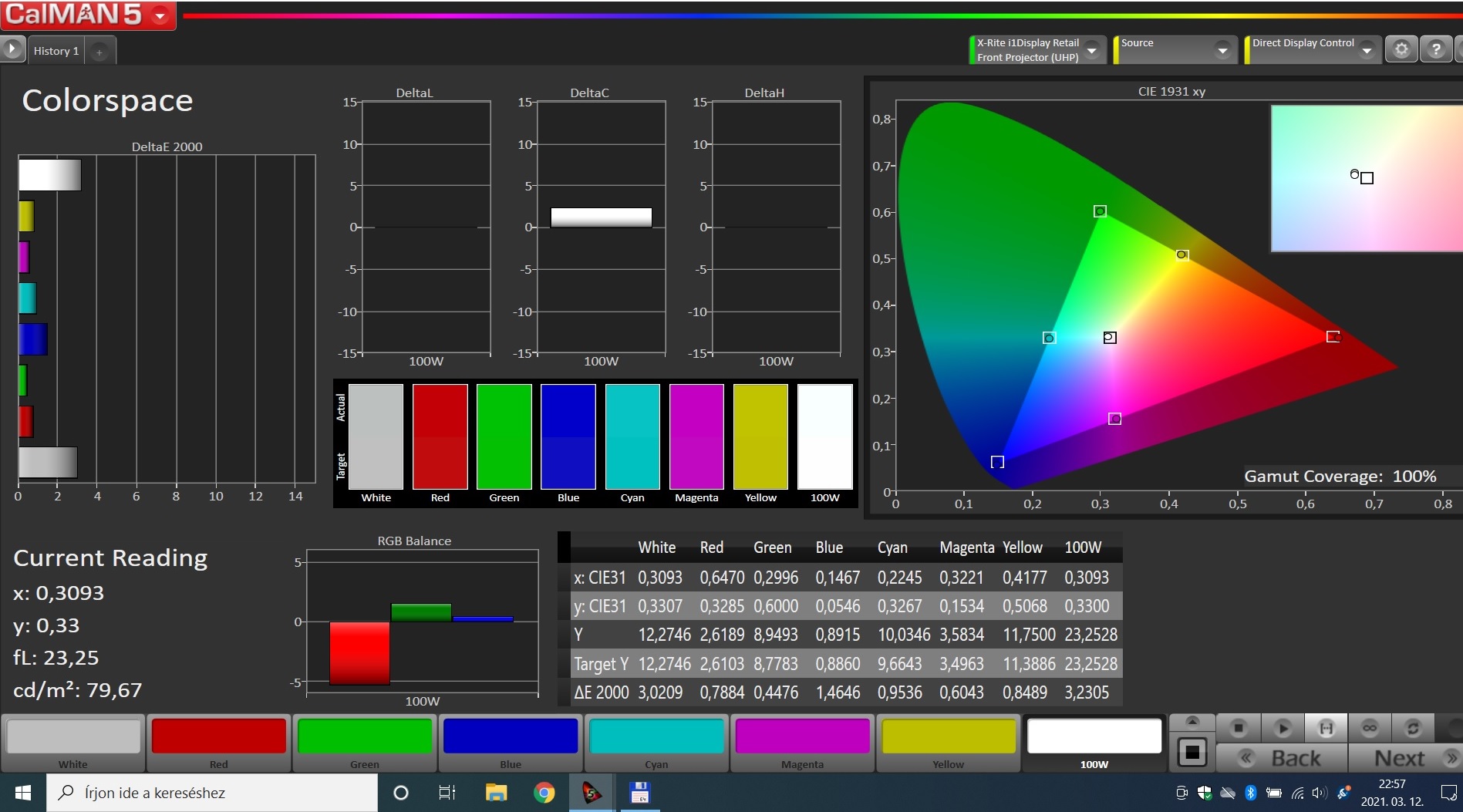Switch to the History 1 tab
The width and height of the screenshot is (1463, 812).
56,51
